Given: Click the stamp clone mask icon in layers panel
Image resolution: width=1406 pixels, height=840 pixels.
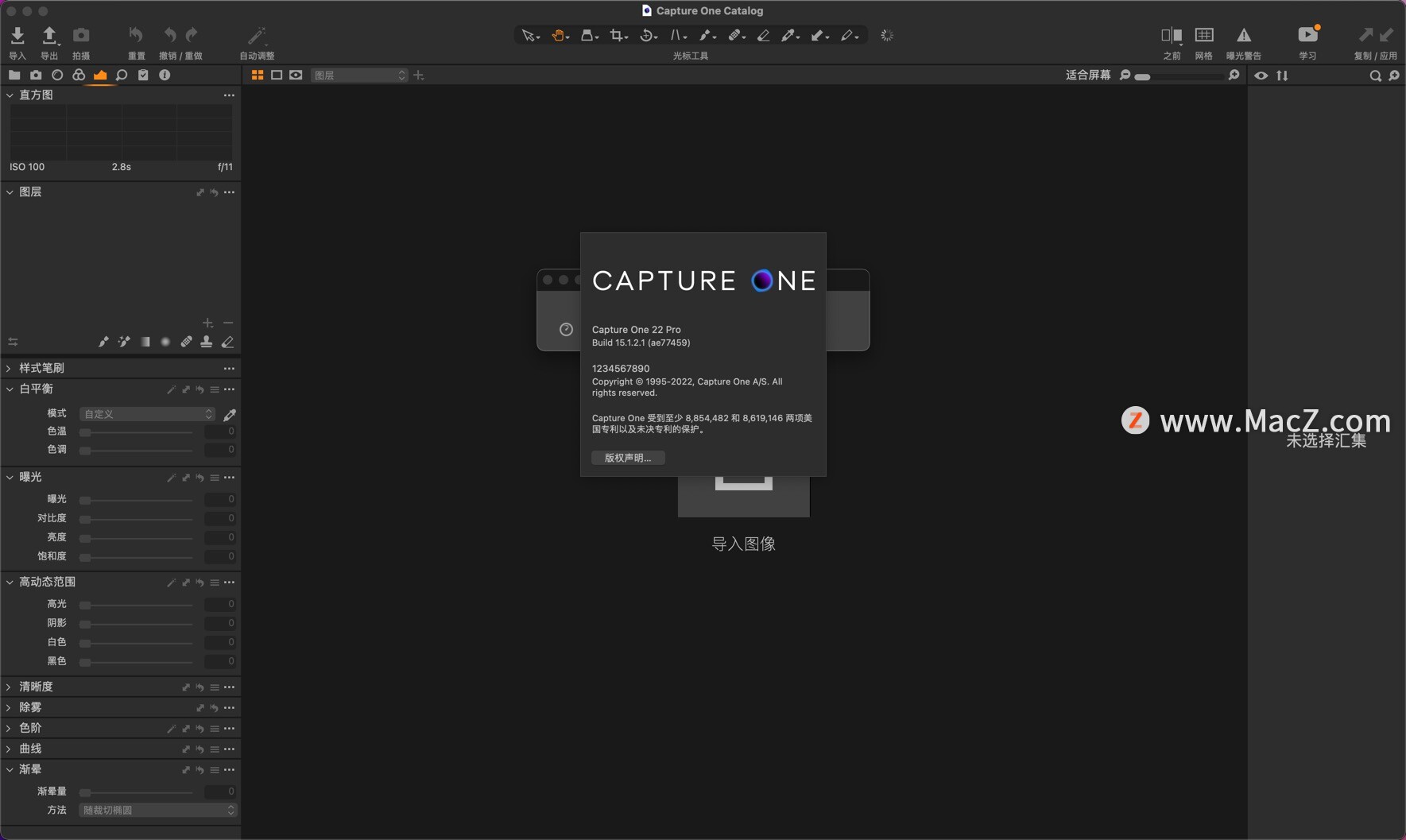Looking at the screenshot, I should 207,342.
